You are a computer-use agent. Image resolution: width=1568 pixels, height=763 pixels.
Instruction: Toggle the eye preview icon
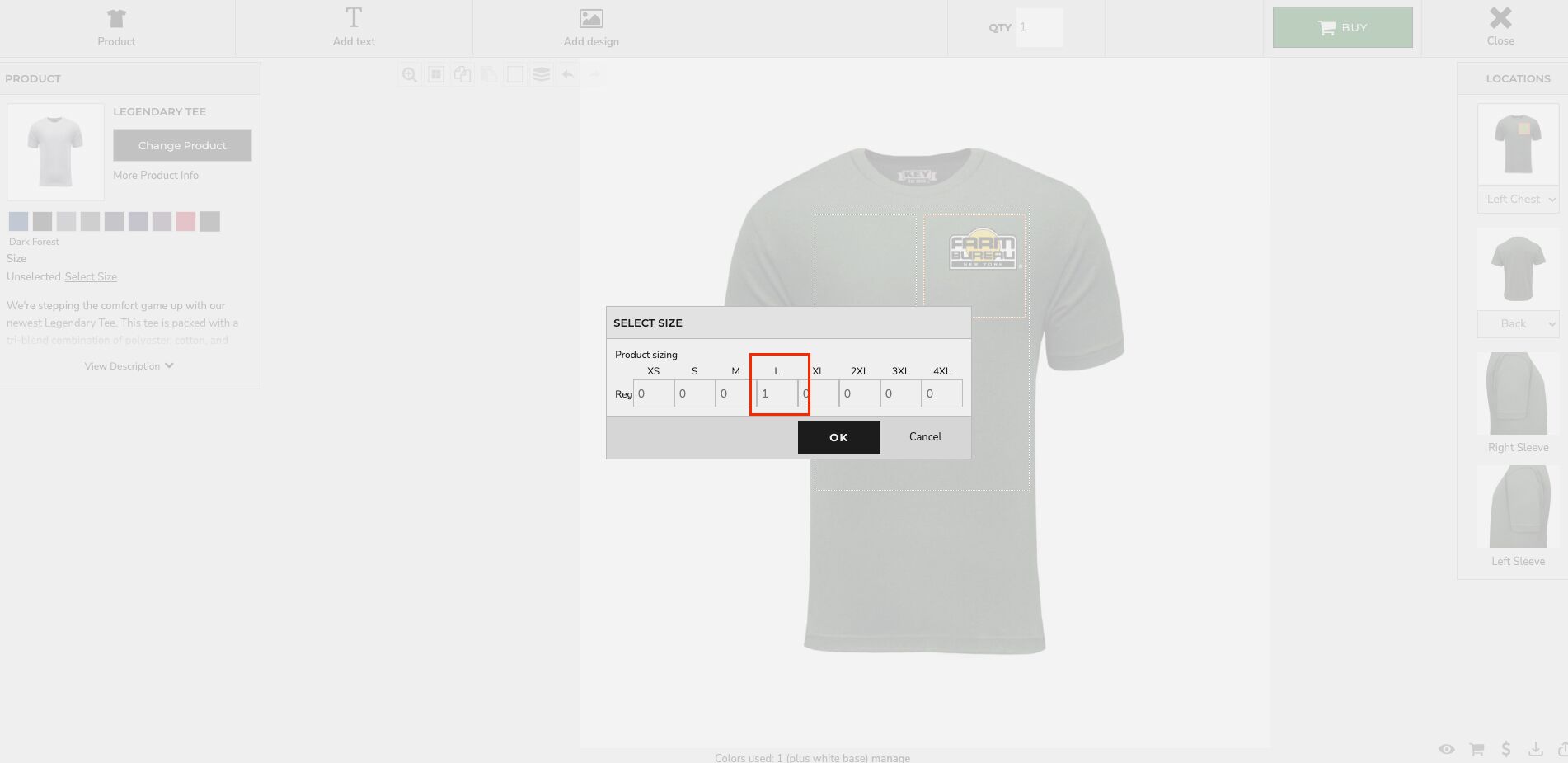tap(1447, 749)
